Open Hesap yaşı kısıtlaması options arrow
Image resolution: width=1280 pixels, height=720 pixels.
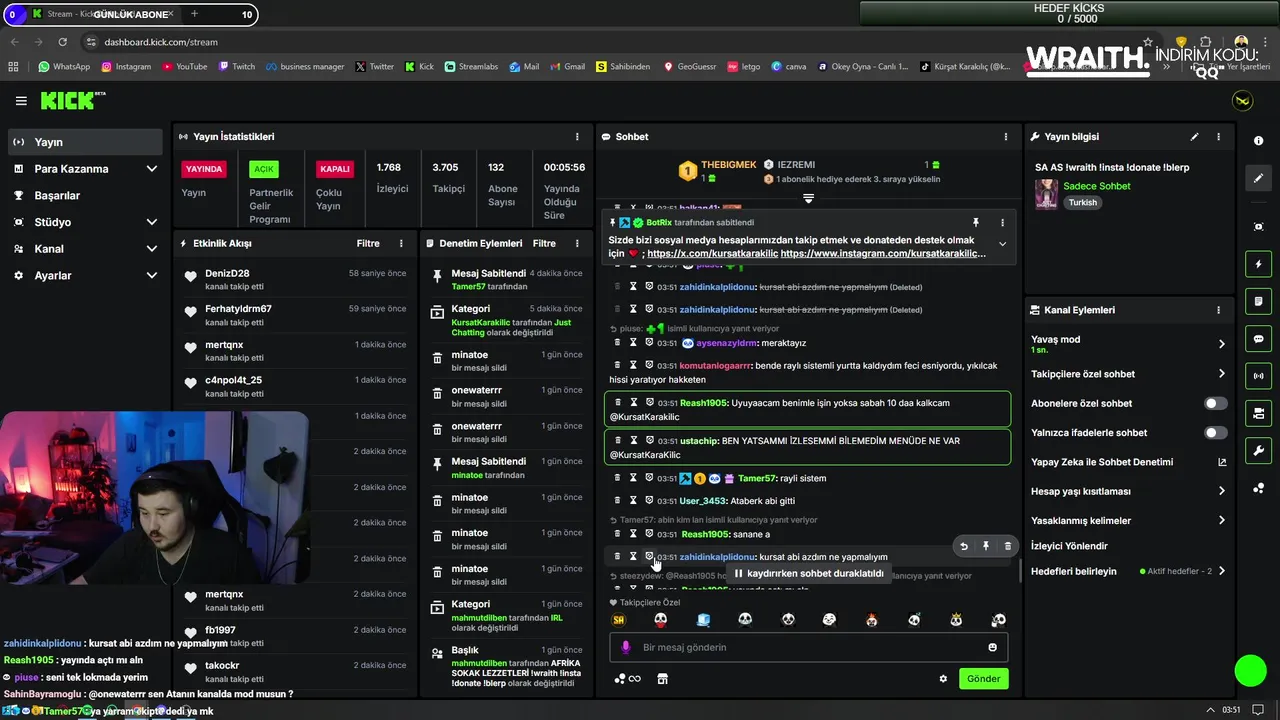pos(1222,491)
